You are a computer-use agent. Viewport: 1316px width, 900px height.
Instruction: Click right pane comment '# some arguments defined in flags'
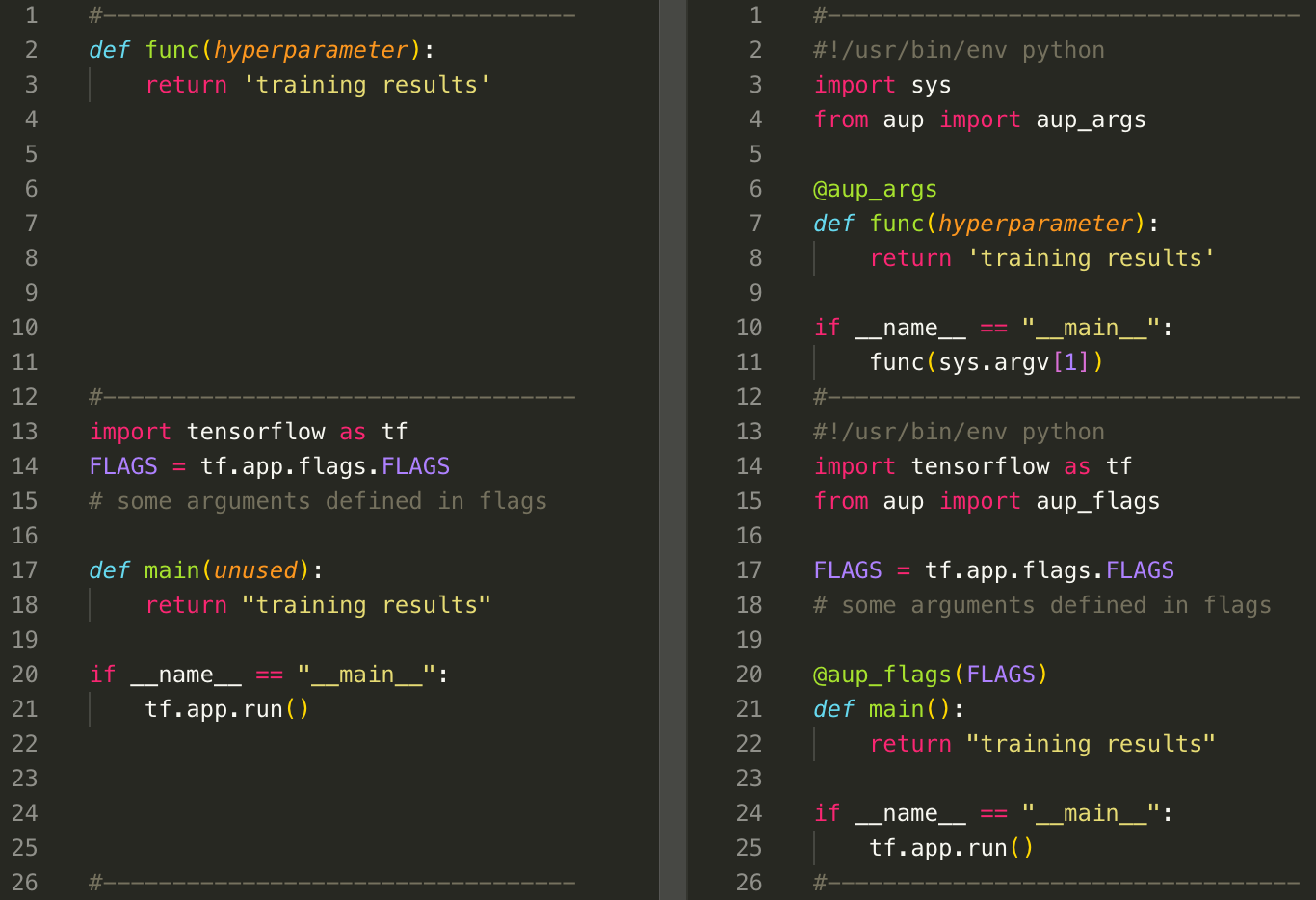click(1042, 605)
